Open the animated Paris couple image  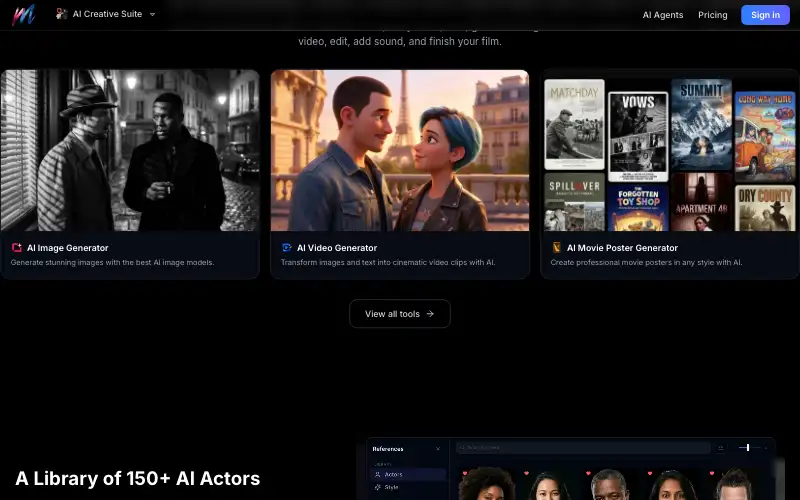[399, 150]
